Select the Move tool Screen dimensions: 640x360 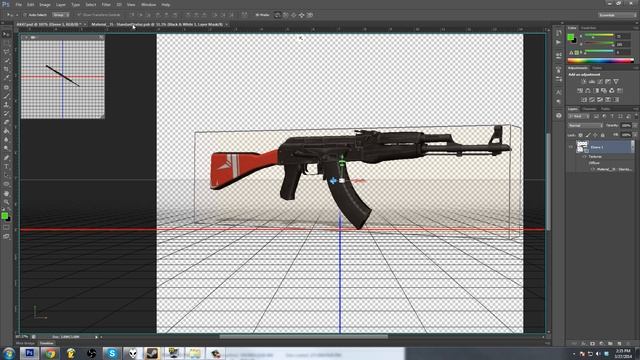(6, 34)
